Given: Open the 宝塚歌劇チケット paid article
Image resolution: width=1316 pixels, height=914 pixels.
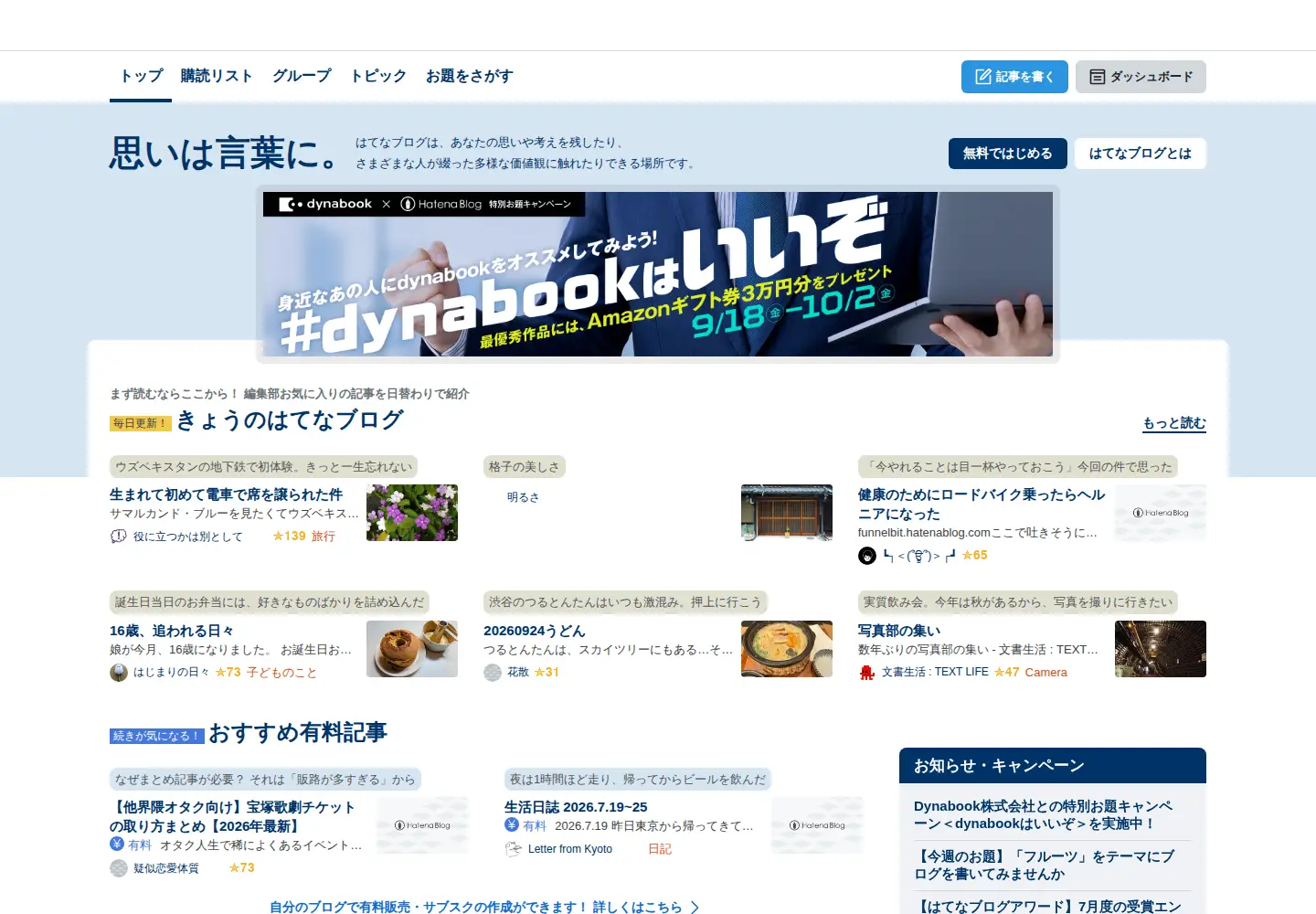Looking at the screenshot, I should pos(232,816).
